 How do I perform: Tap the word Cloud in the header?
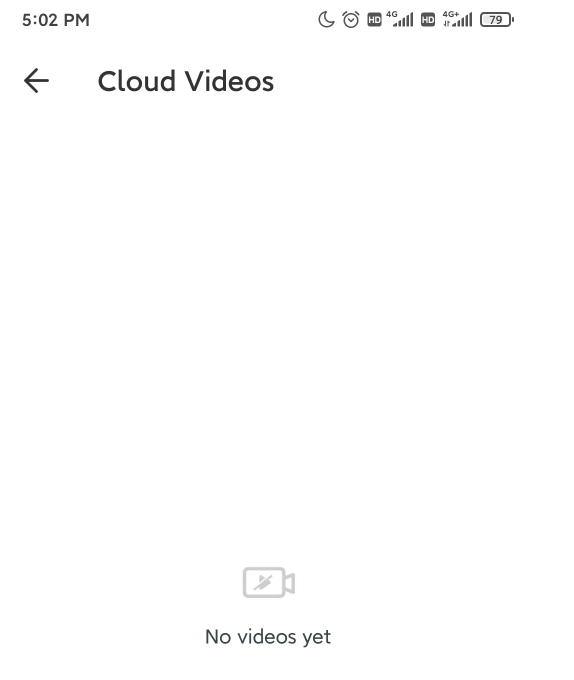point(136,81)
